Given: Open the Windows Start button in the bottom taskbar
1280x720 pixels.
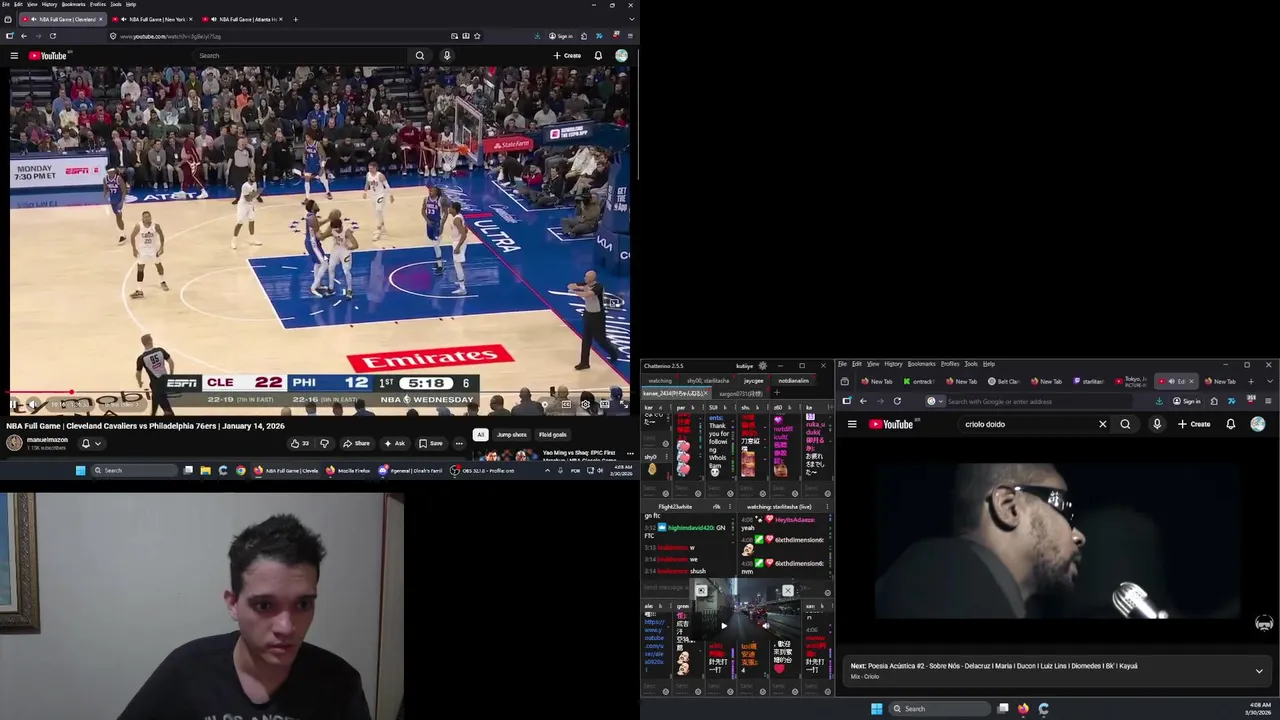Looking at the screenshot, I should [876, 709].
